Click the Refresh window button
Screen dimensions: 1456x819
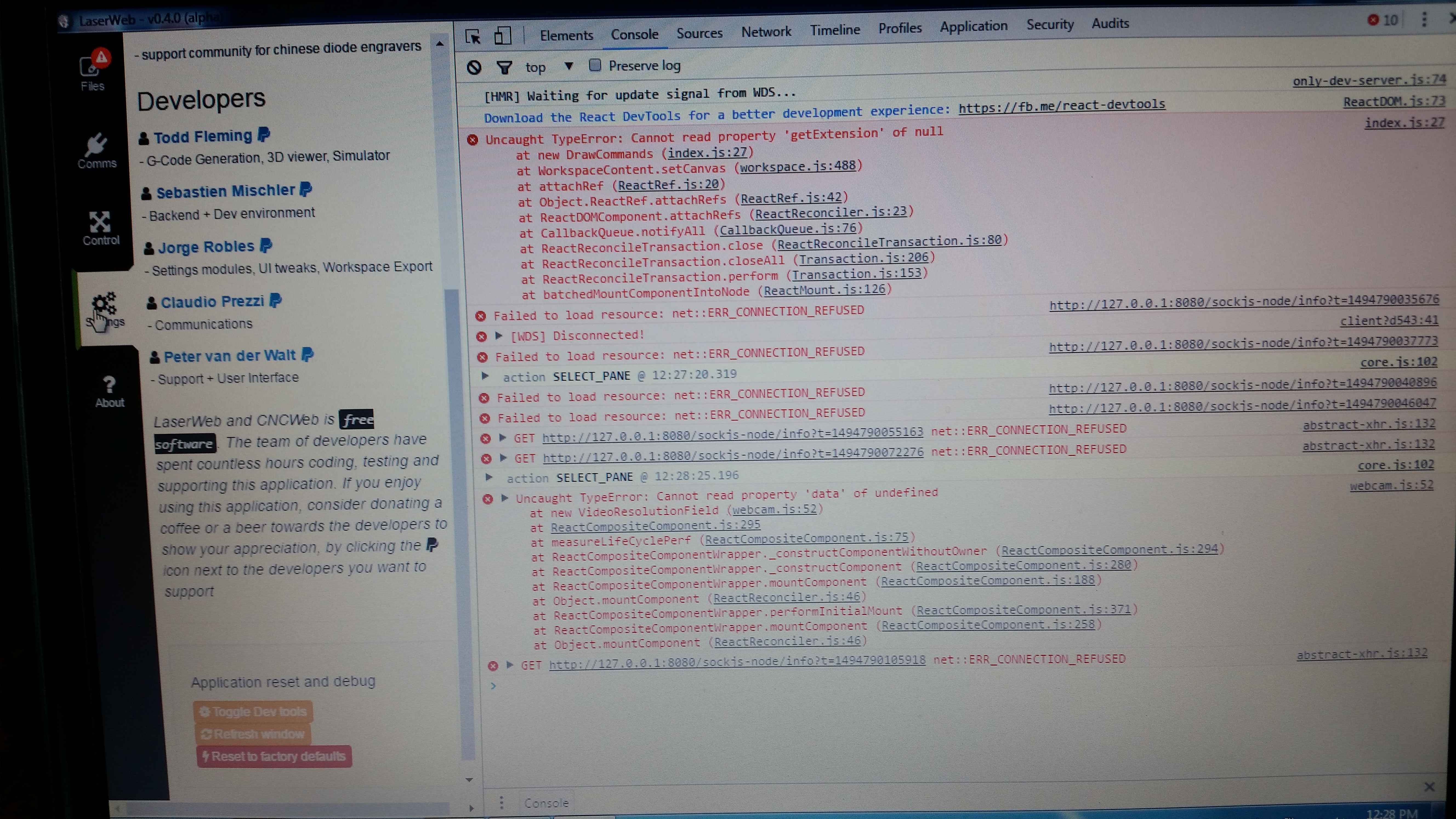click(x=253, y=734)
